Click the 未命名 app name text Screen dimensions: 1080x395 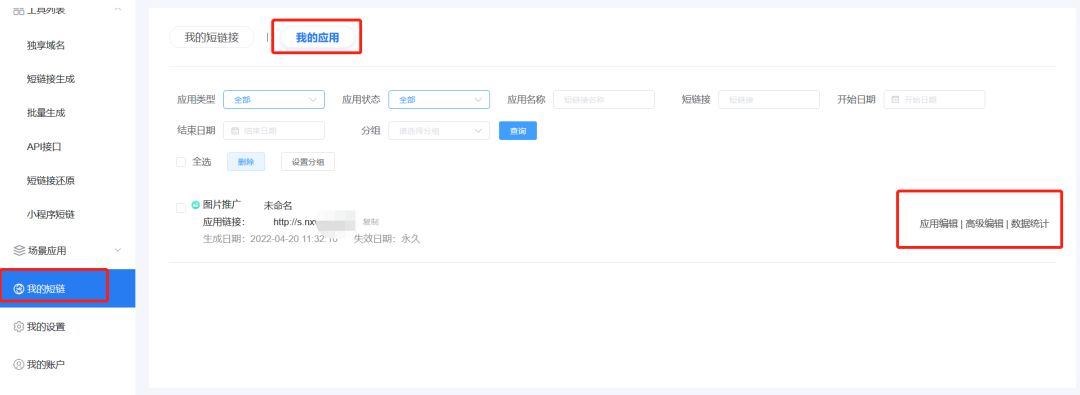coord(278,205)
